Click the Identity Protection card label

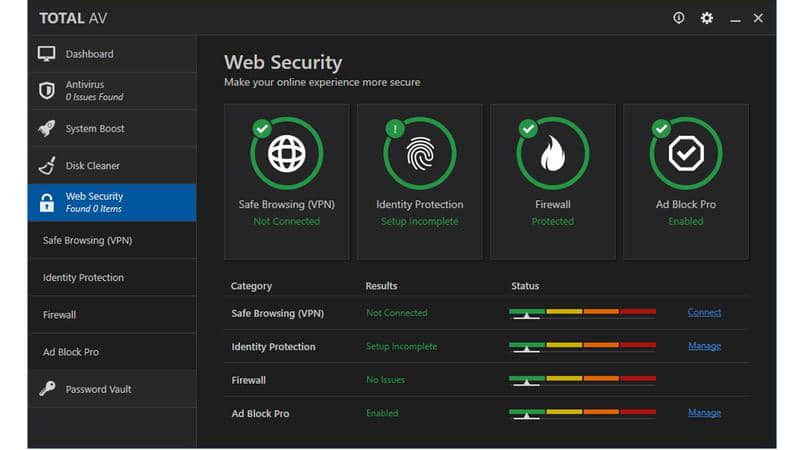point(419,204)
